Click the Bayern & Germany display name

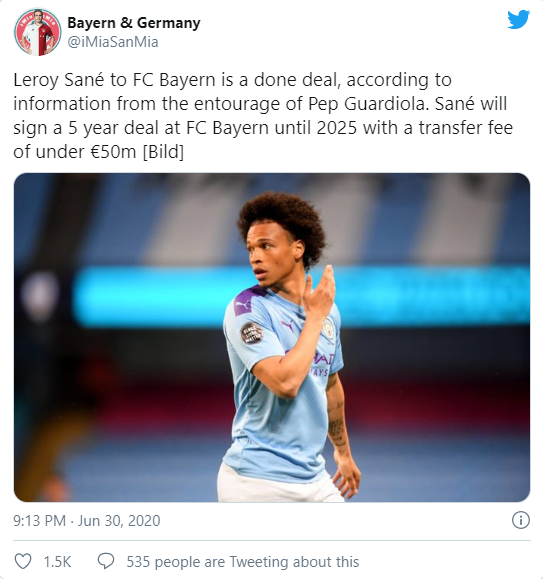tap(134, 23)
